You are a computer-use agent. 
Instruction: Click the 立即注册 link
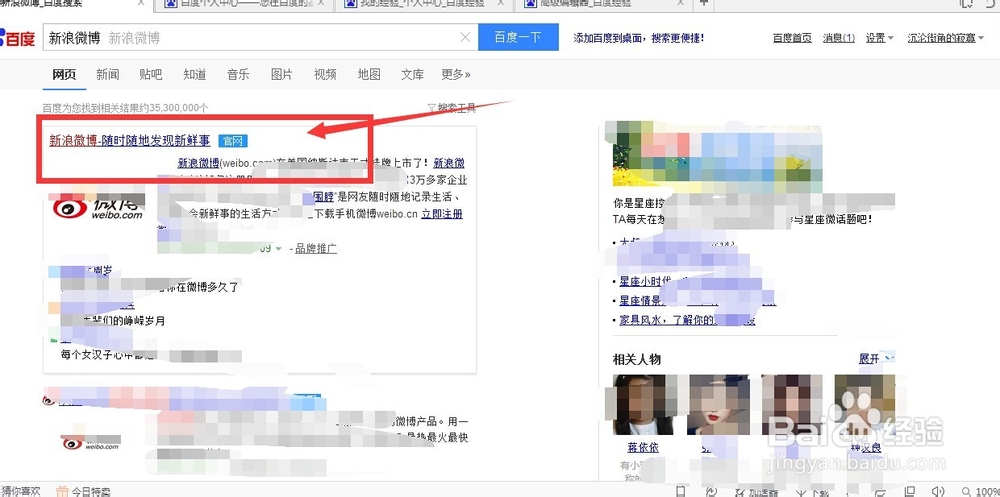pyautogui.click(x=442, y=214)
